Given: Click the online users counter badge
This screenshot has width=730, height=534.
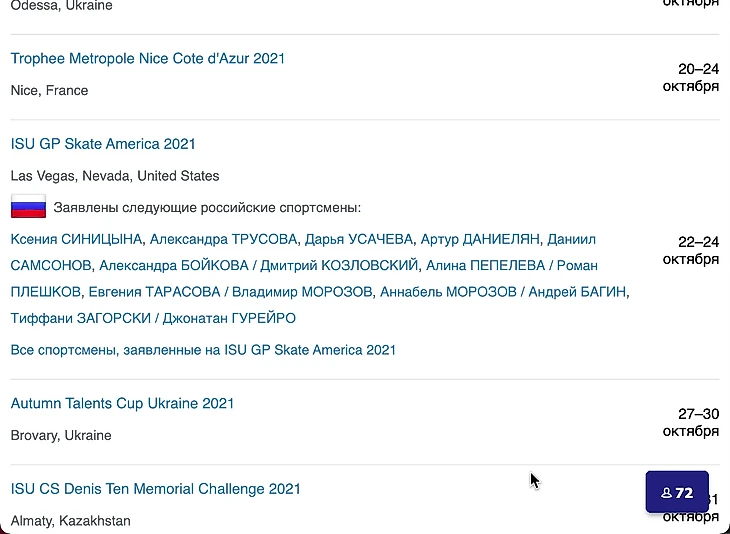Looking at the screenshot, I should [x=677, y=492].
